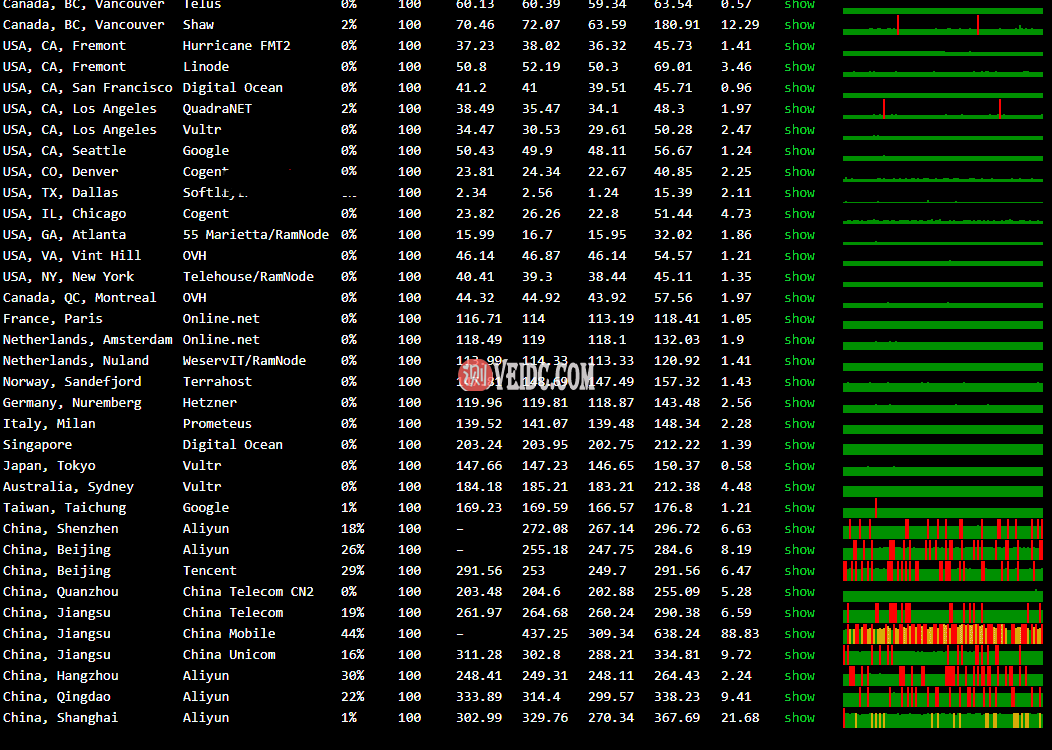Select "USA, CA, San Francisco" location text
The image size is (1052, 750).
tap(87, 88)
